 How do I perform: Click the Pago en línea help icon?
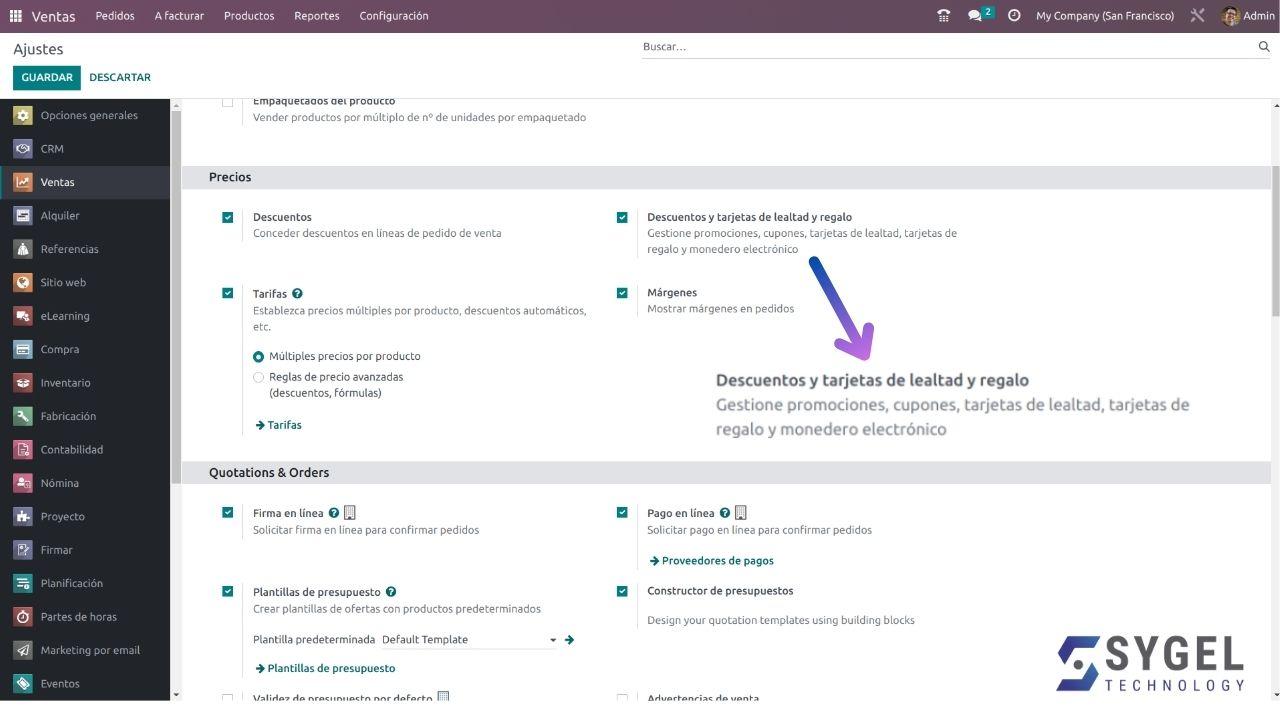(x=725, y=513)
